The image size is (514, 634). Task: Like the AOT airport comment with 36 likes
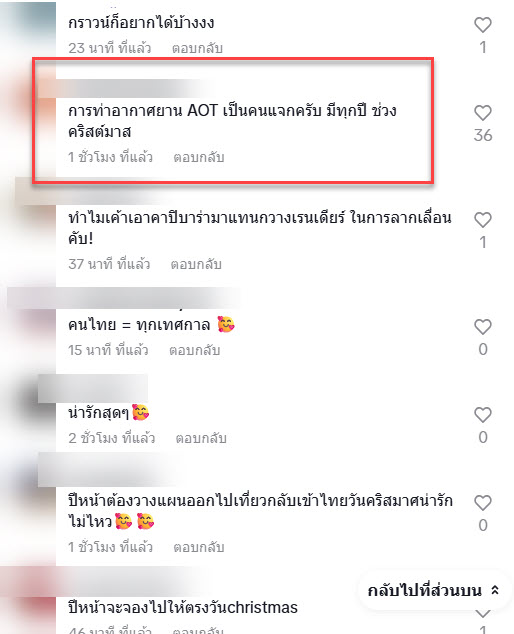(482, 113)
